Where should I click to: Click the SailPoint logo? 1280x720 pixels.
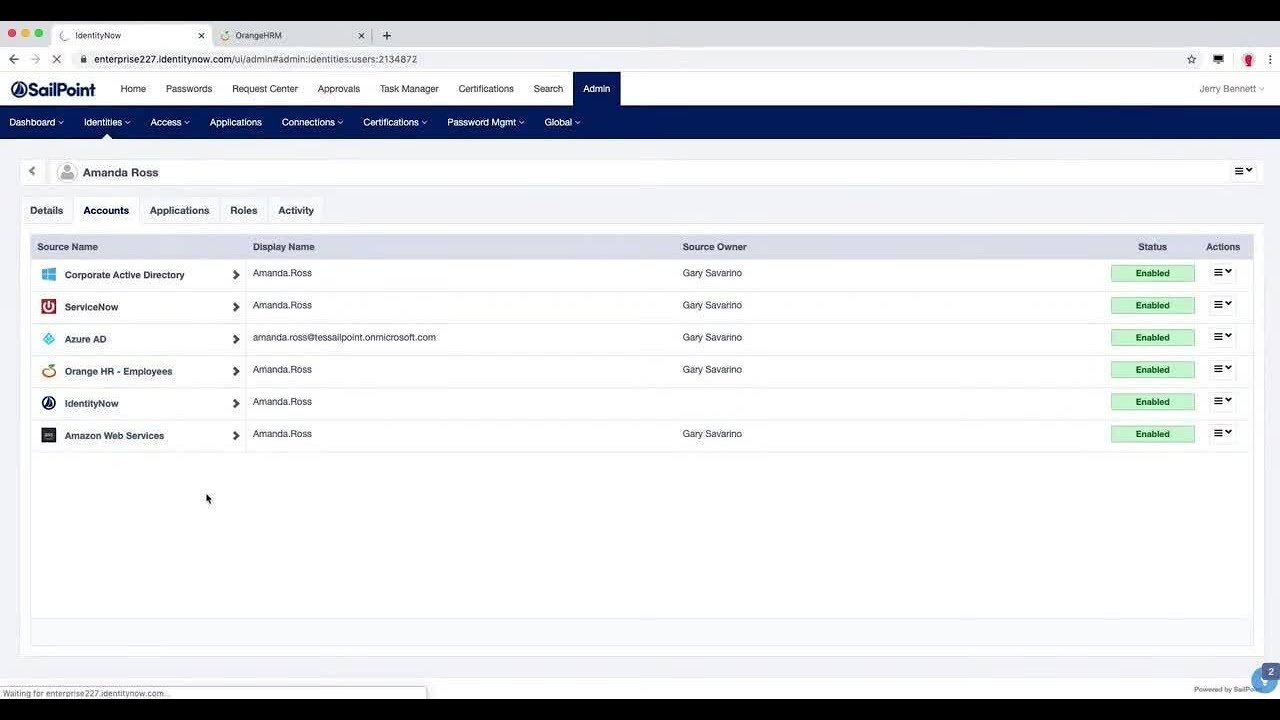pyautogui.click(x=53, y=89)
